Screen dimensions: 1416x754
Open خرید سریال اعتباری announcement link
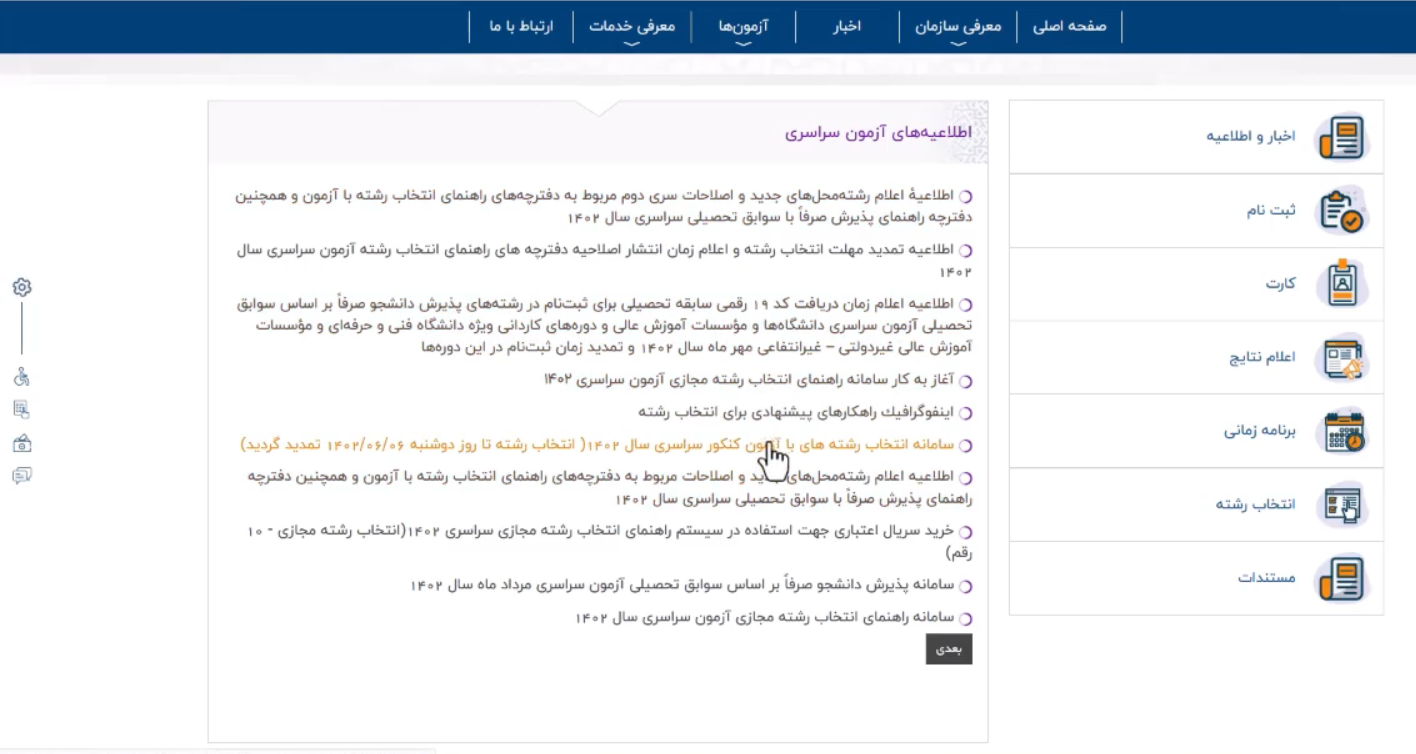(610, 541)
